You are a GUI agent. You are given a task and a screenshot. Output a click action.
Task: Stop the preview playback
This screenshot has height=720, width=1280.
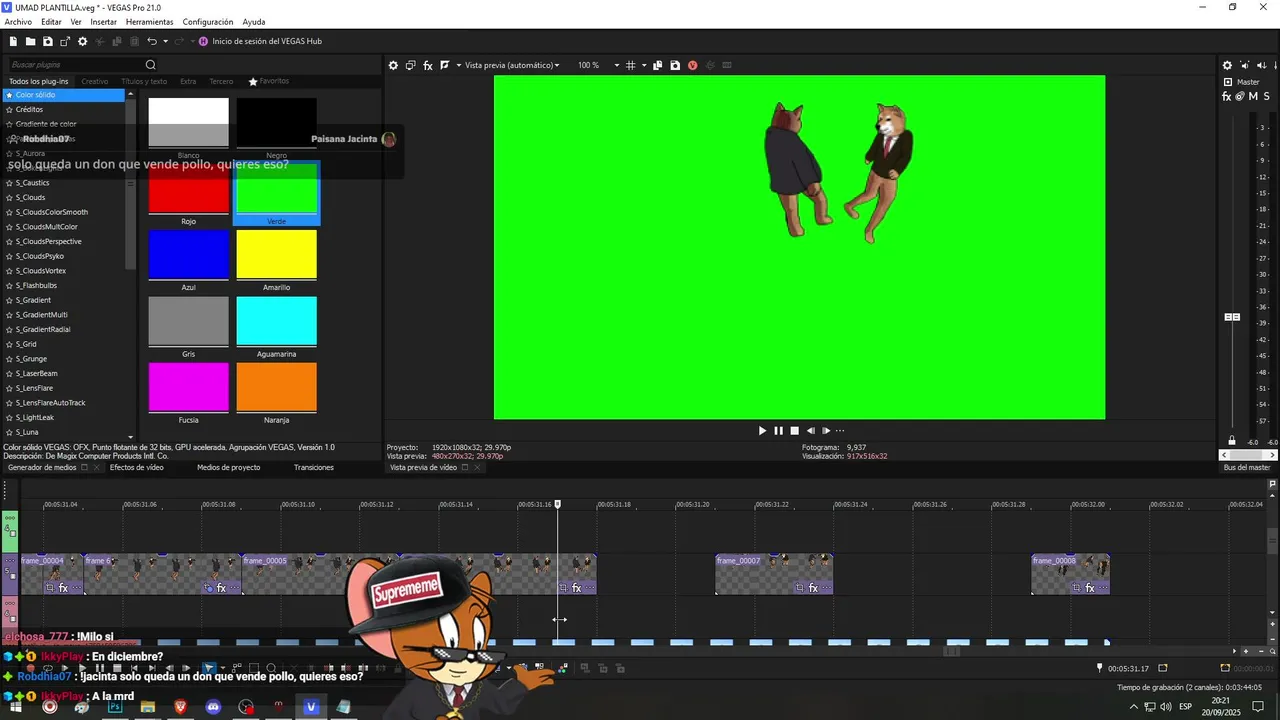pos(794,431)
